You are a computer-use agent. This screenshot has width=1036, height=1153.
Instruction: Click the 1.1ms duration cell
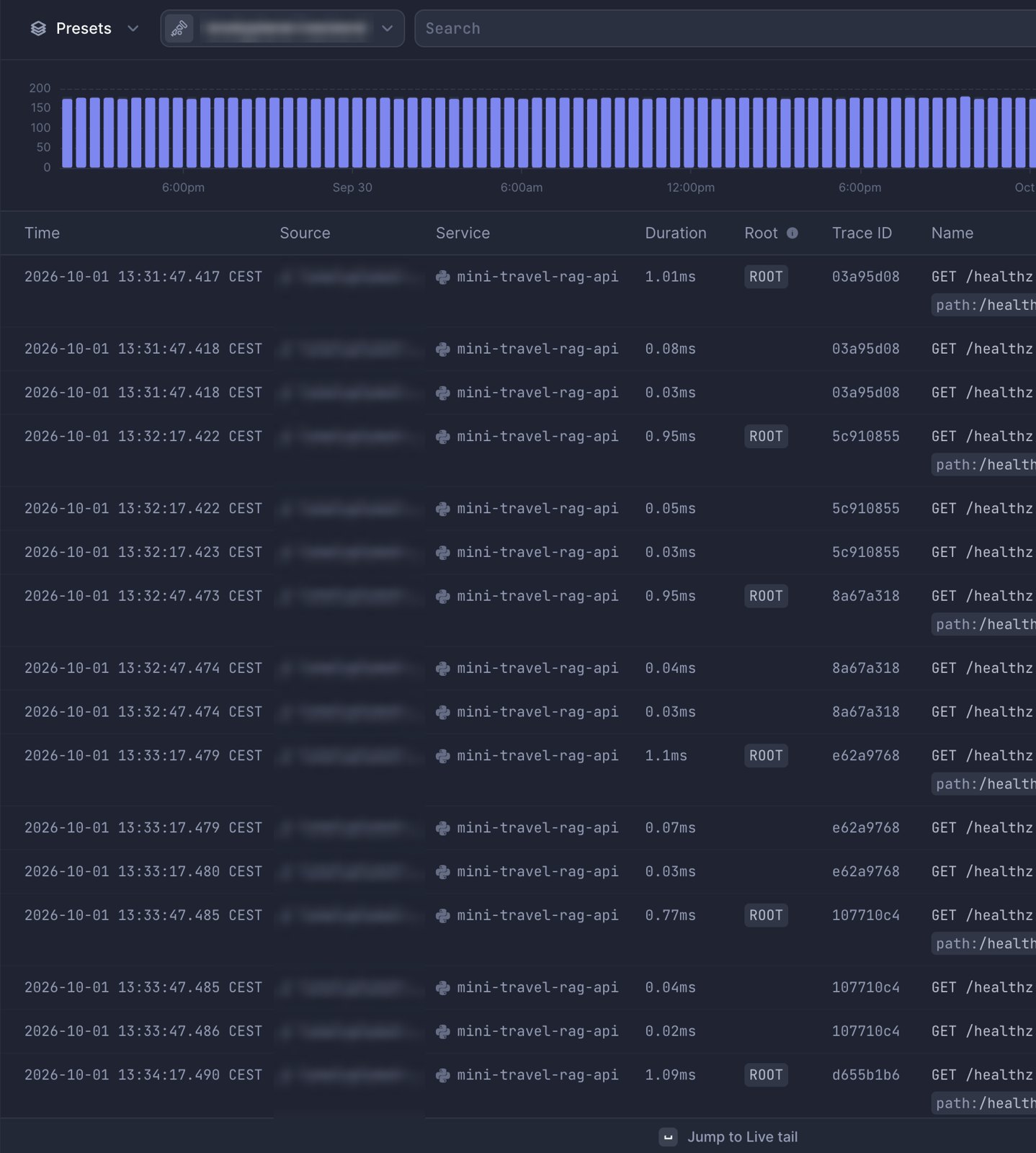click(666, 755)
